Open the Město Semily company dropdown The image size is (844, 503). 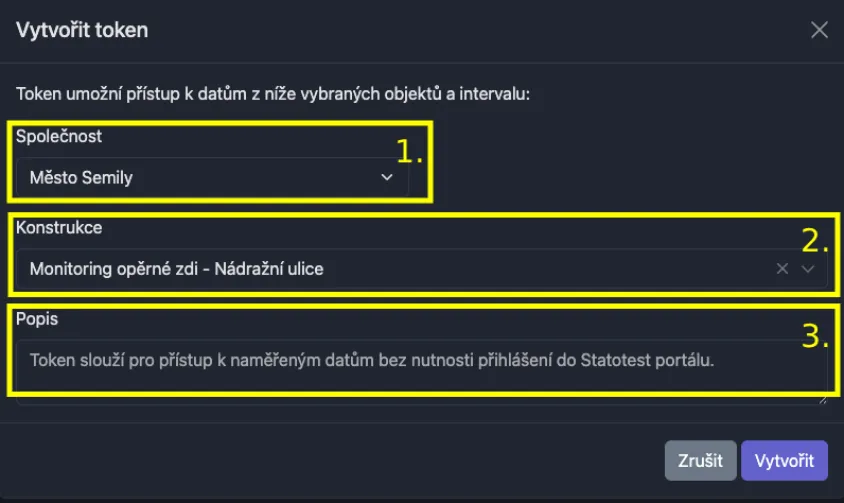coord(200,178)
